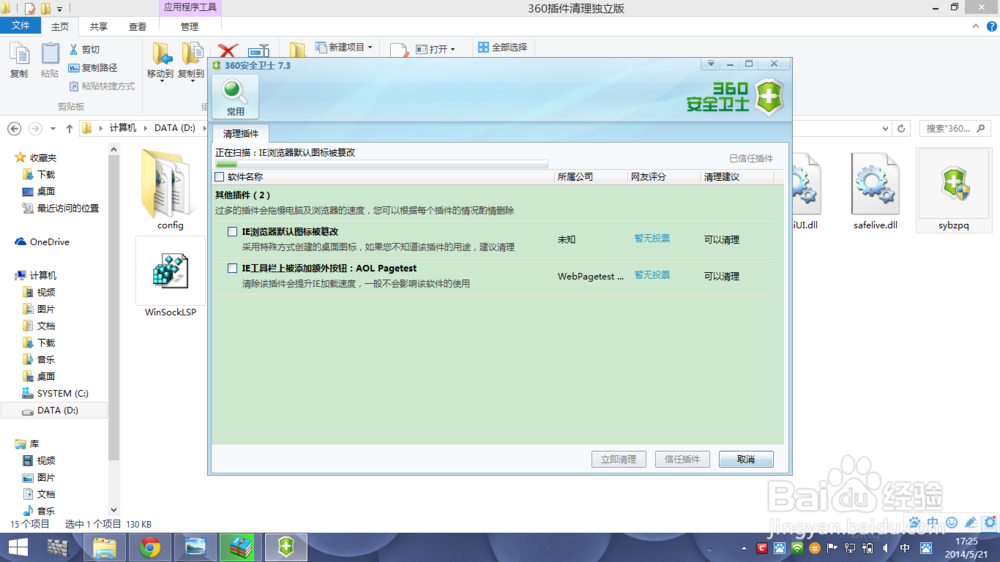The width and height of the screenshot is (1000, 562).
Task: Click the 立即清理 button
Action: (x=618, y=459)
